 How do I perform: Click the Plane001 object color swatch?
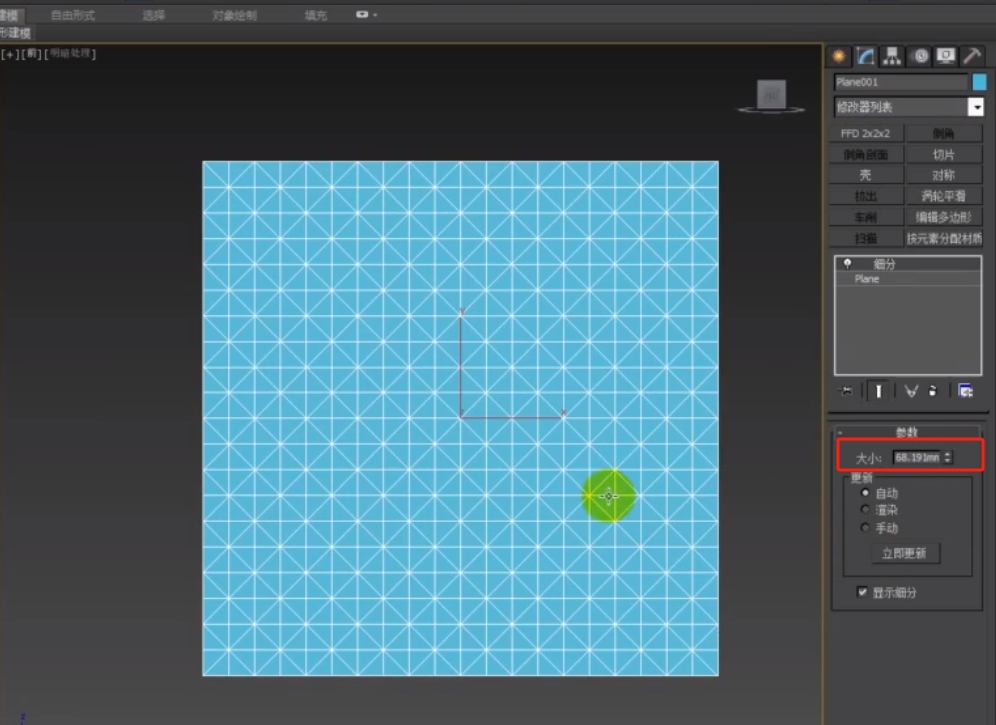(979, 83)
